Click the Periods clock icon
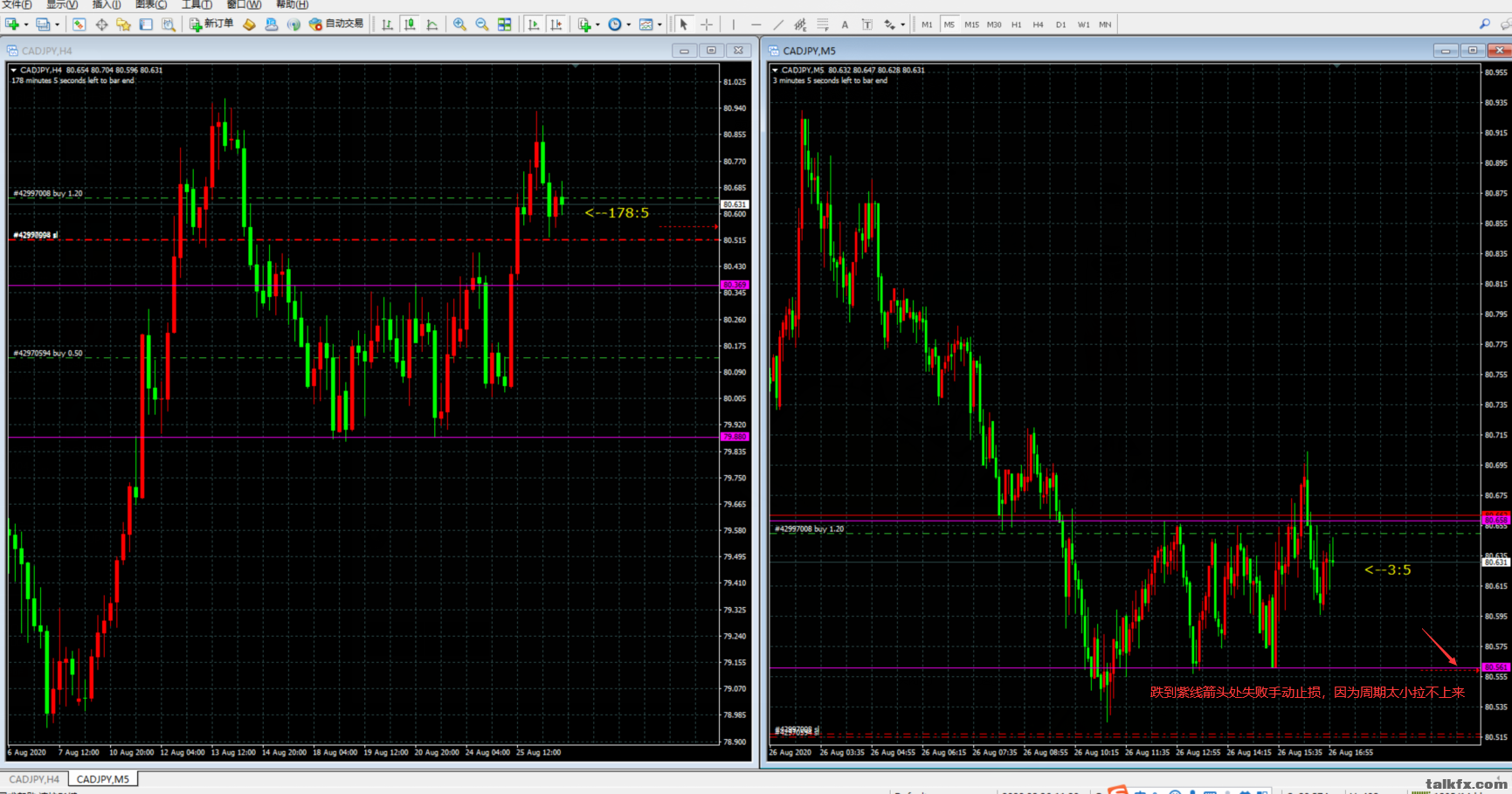The height and width of the screenshot is (794, 1512). click(615, 24)
